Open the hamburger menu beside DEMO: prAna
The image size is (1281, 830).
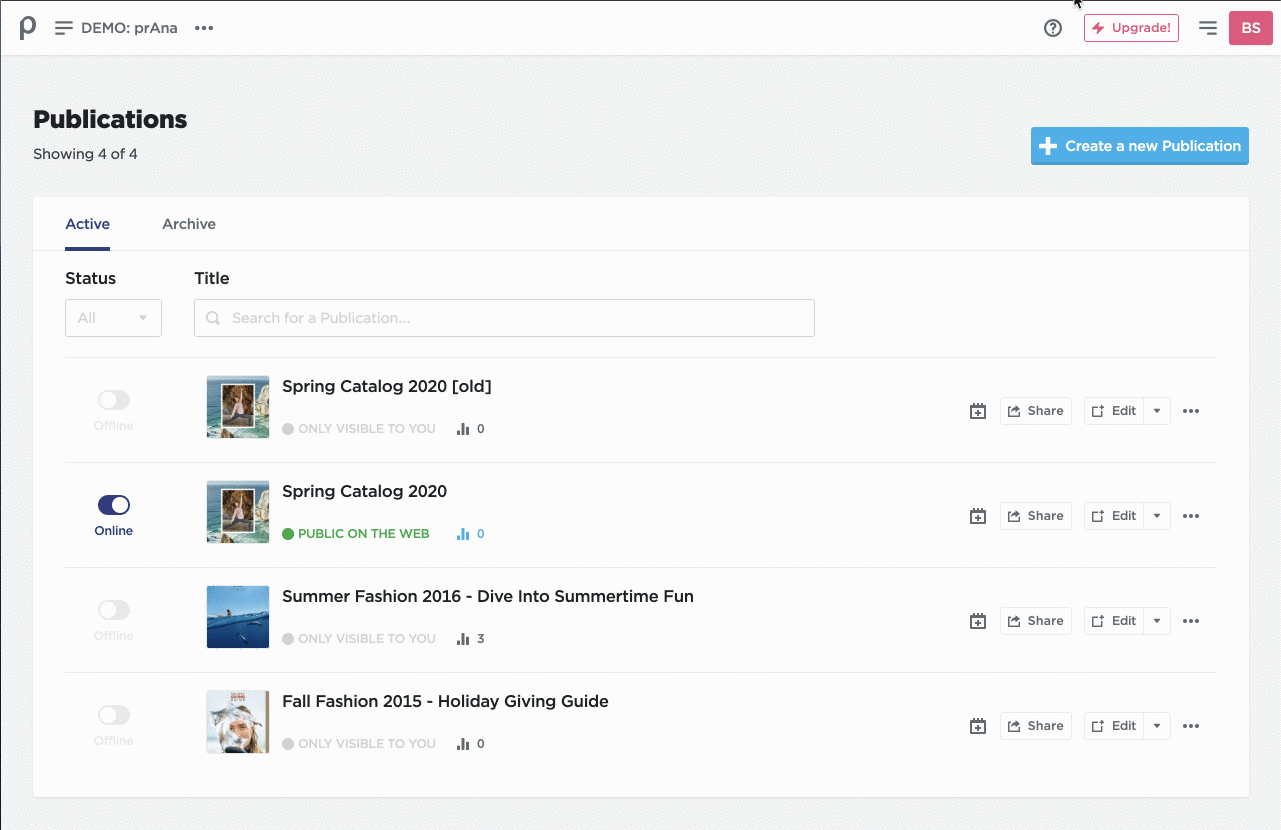click(64, 28)
